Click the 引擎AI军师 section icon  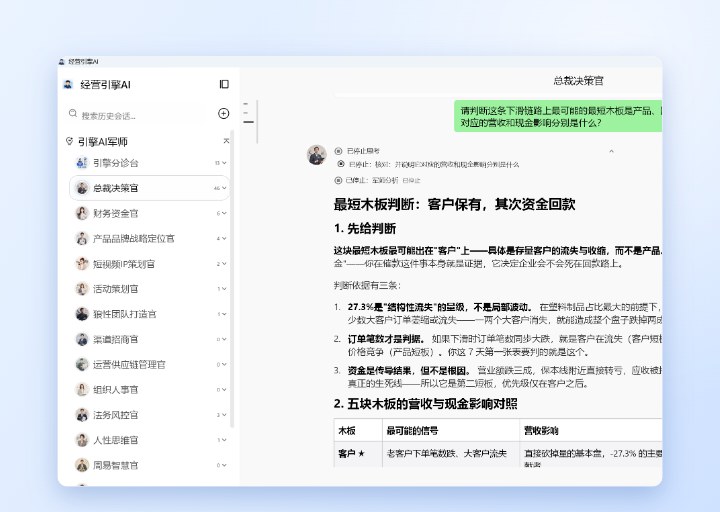pos(69,141)
